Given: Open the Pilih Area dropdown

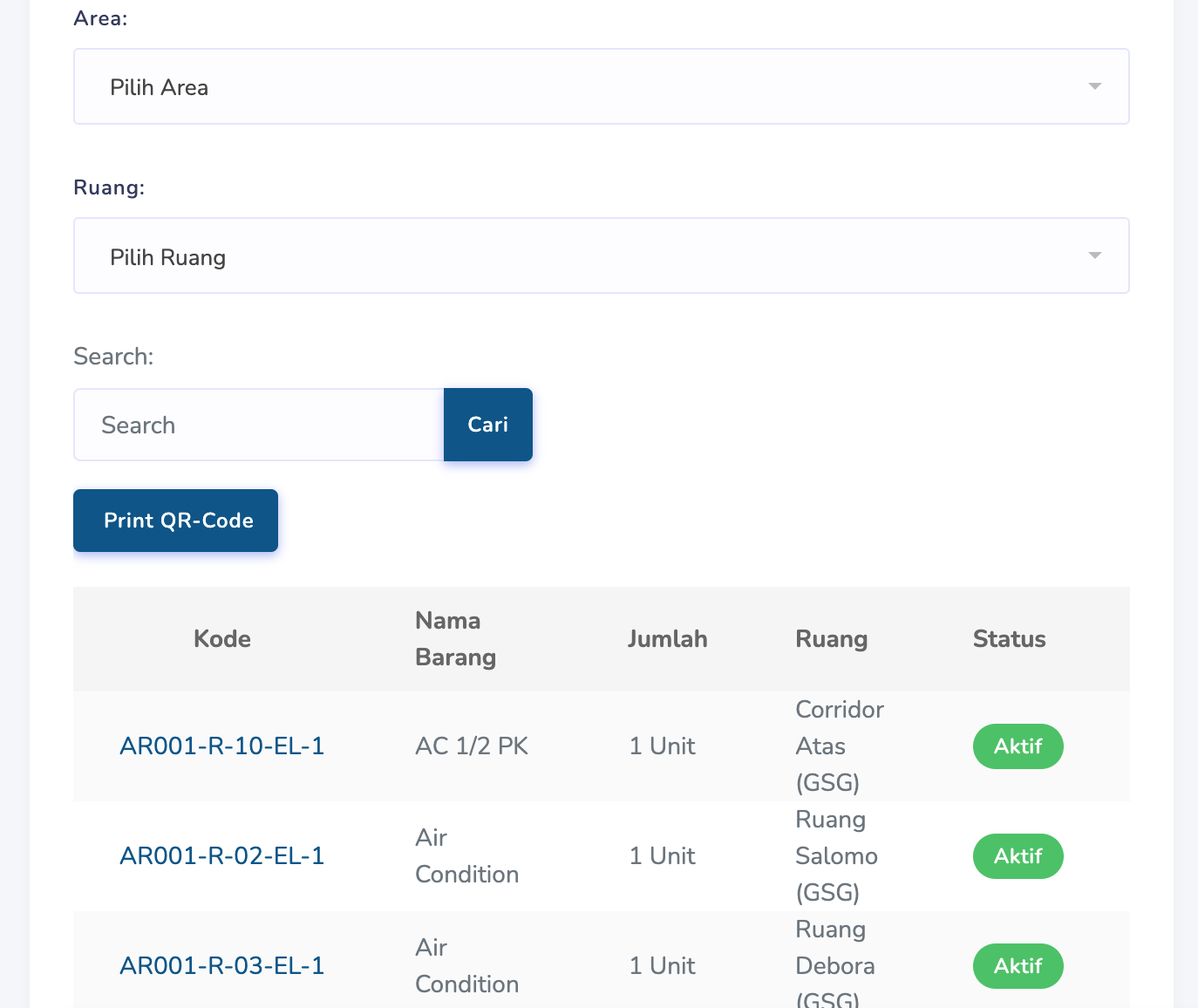Looking at the screenshot, I should (x=601, y=86).
